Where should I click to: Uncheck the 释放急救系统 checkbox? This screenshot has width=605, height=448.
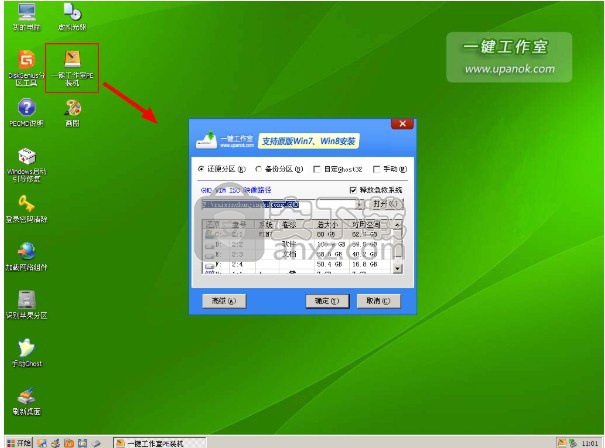click(x=353, y=190)
